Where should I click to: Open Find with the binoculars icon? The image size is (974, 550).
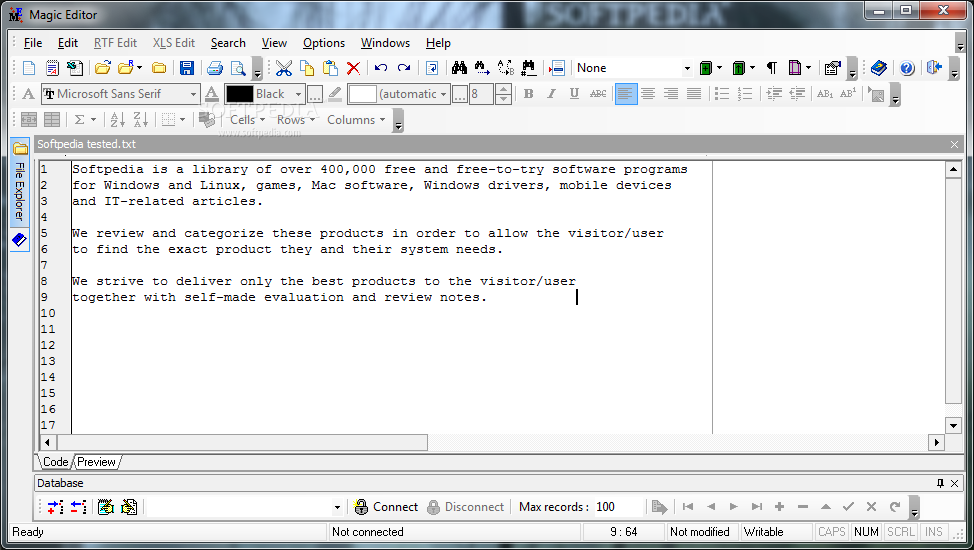tap(459, 68)
